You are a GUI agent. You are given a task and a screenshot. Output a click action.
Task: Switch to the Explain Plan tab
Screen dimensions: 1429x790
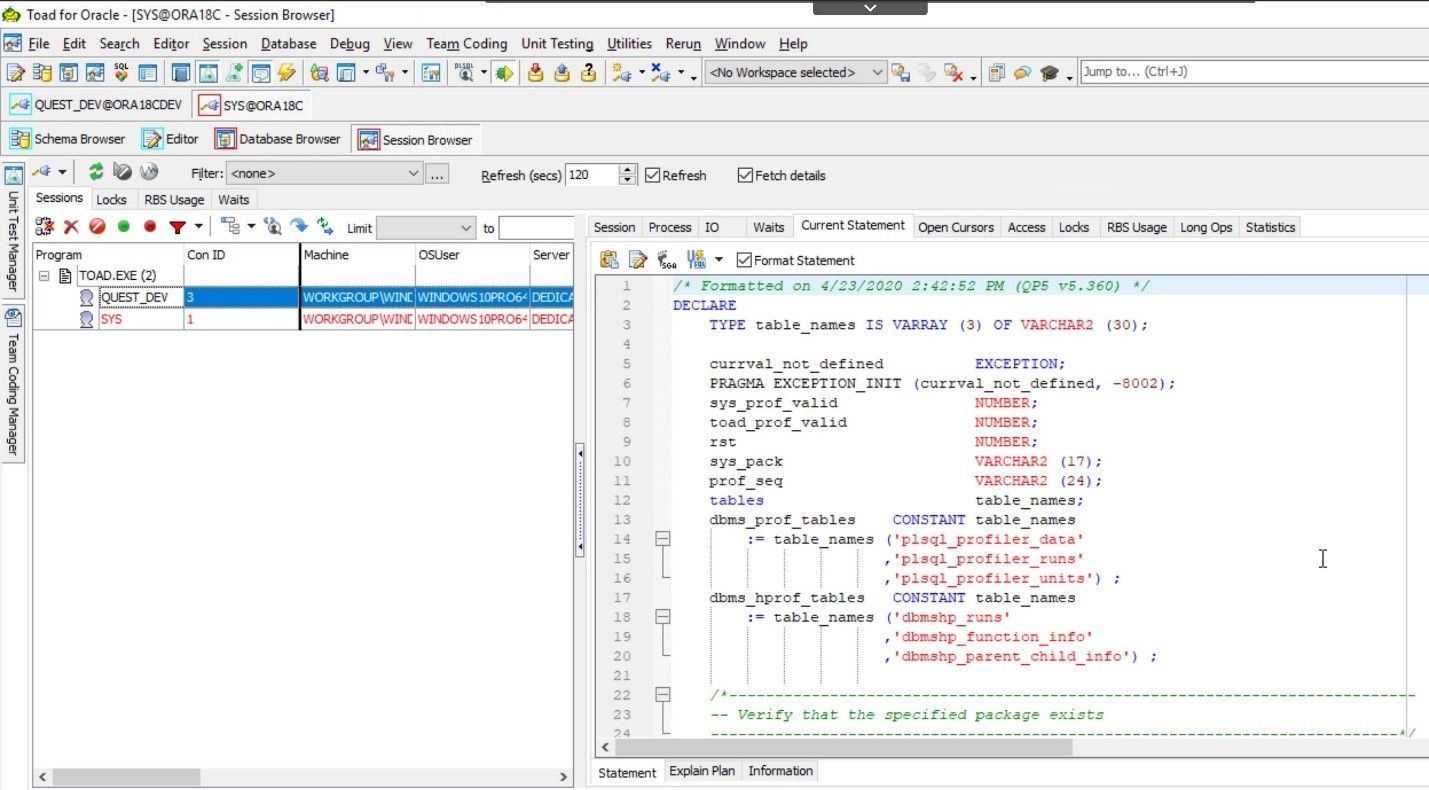[702, 771]
